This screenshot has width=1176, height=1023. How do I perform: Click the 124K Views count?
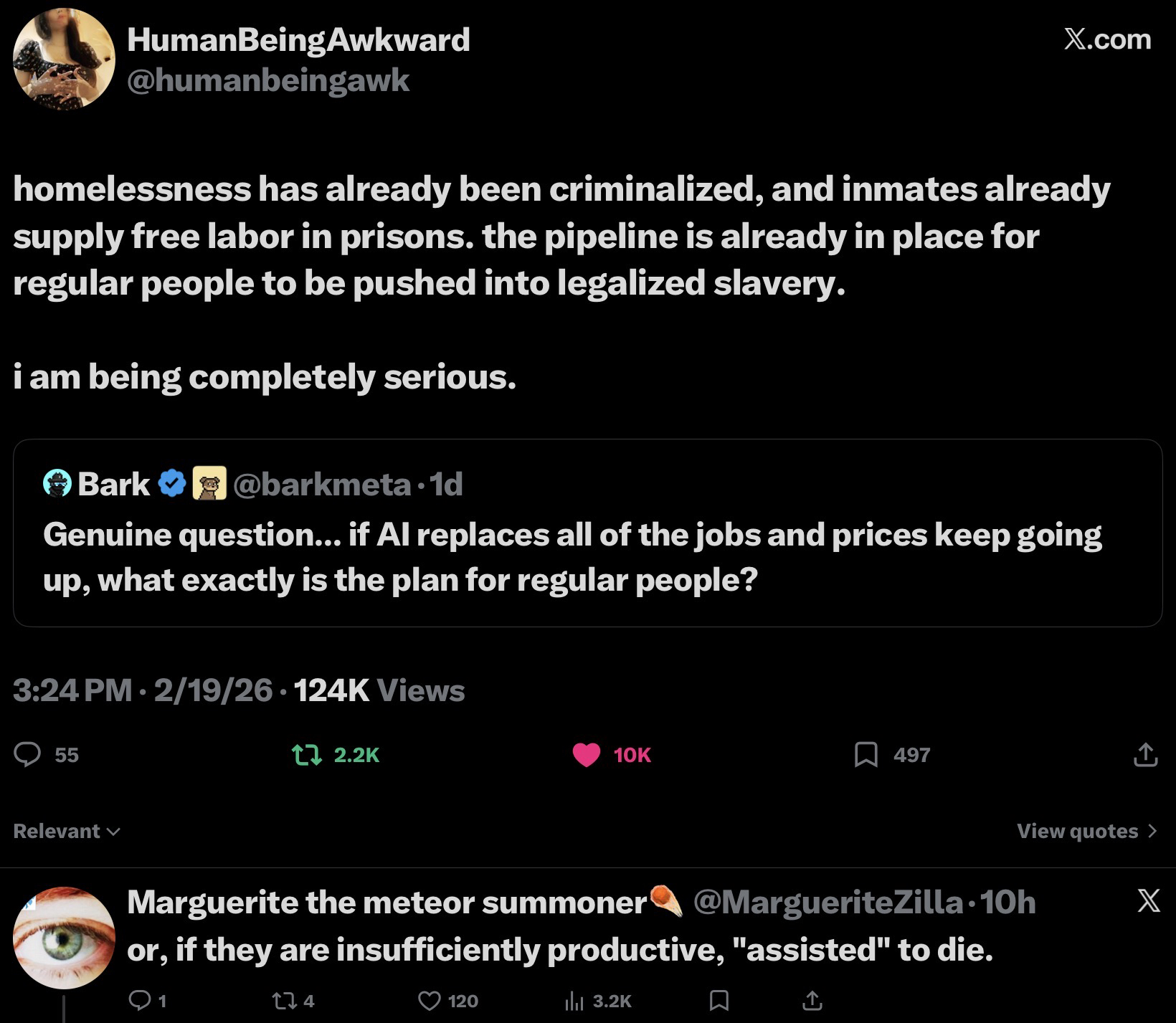click(x=379, y=690)
